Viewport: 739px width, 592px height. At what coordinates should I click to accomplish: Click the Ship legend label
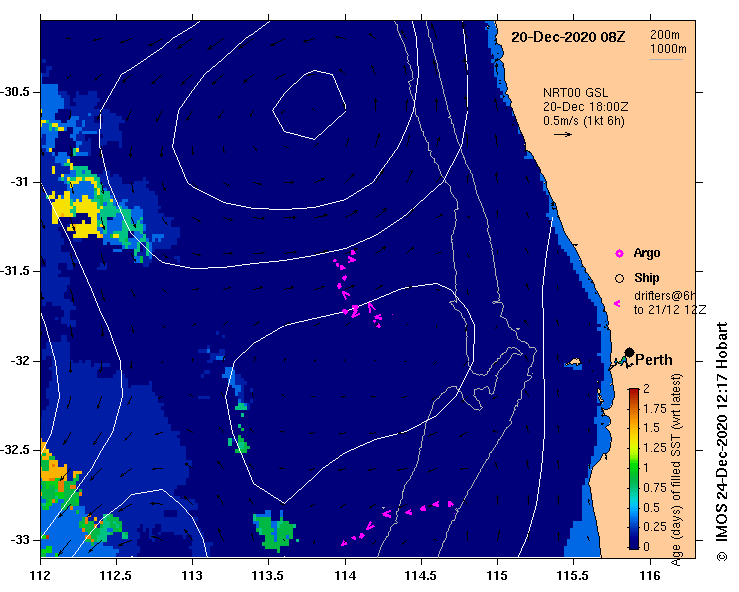pyautogui.click(x=646, y=278)
